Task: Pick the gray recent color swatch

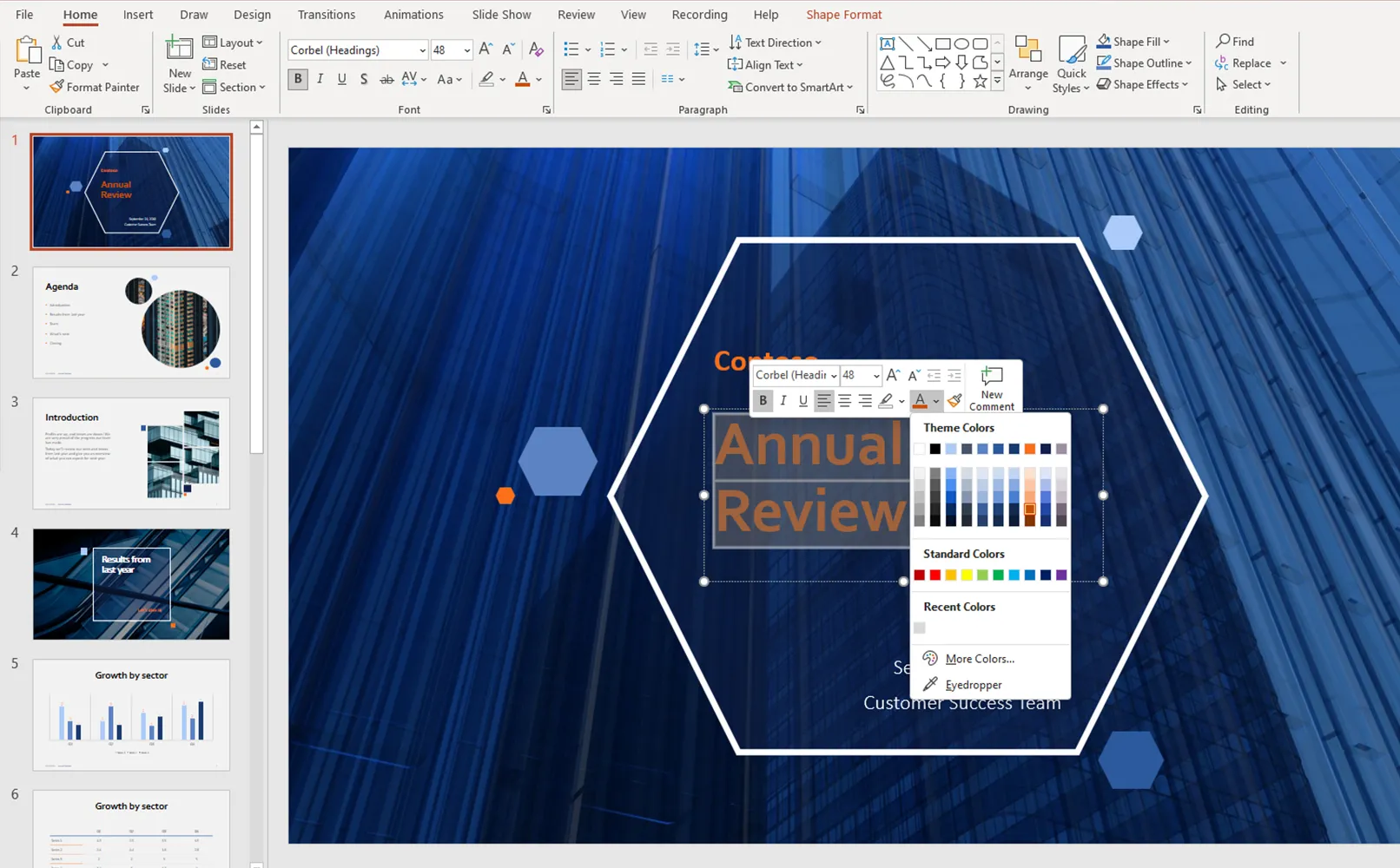Action: pyautogui.click(x=920, y=628)
